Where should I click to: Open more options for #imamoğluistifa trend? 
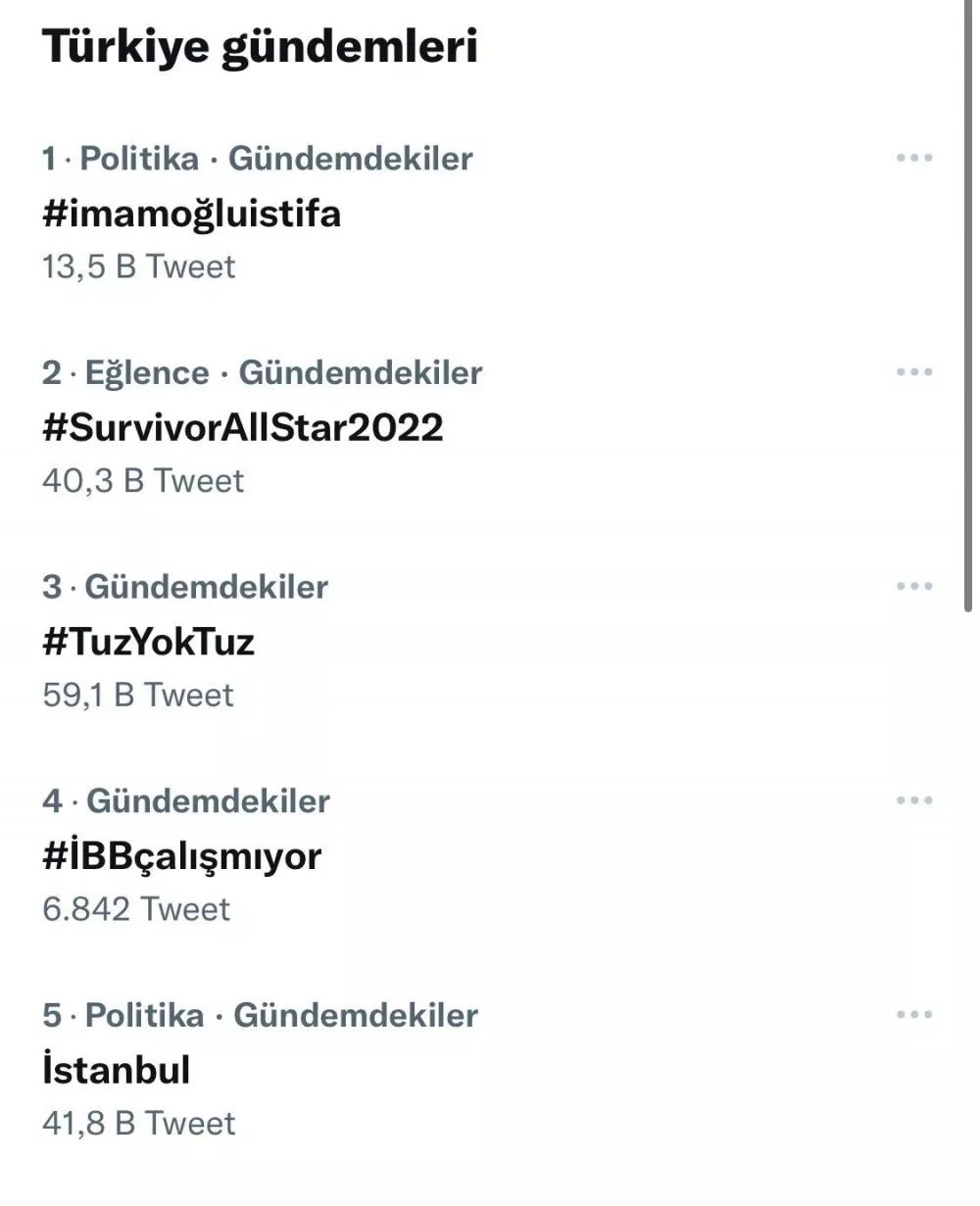pyautogui.click(x=913, y=158)
